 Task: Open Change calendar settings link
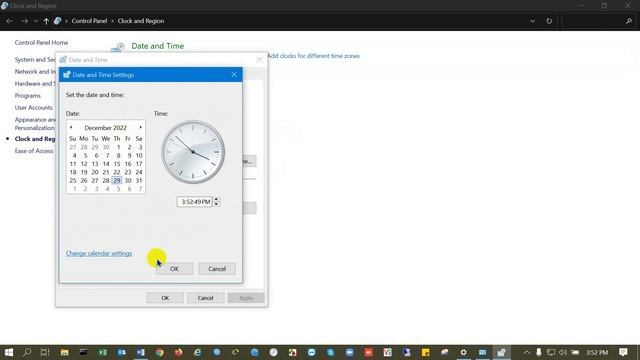point(99,253)
